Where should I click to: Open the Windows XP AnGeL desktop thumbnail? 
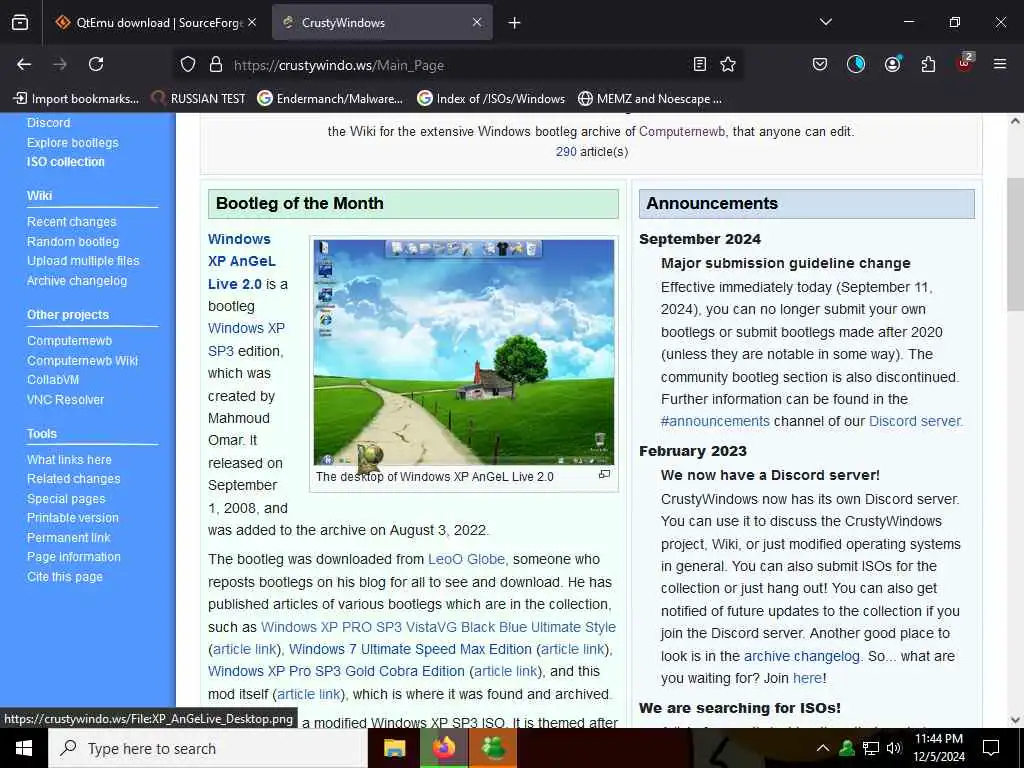point(464,352)
